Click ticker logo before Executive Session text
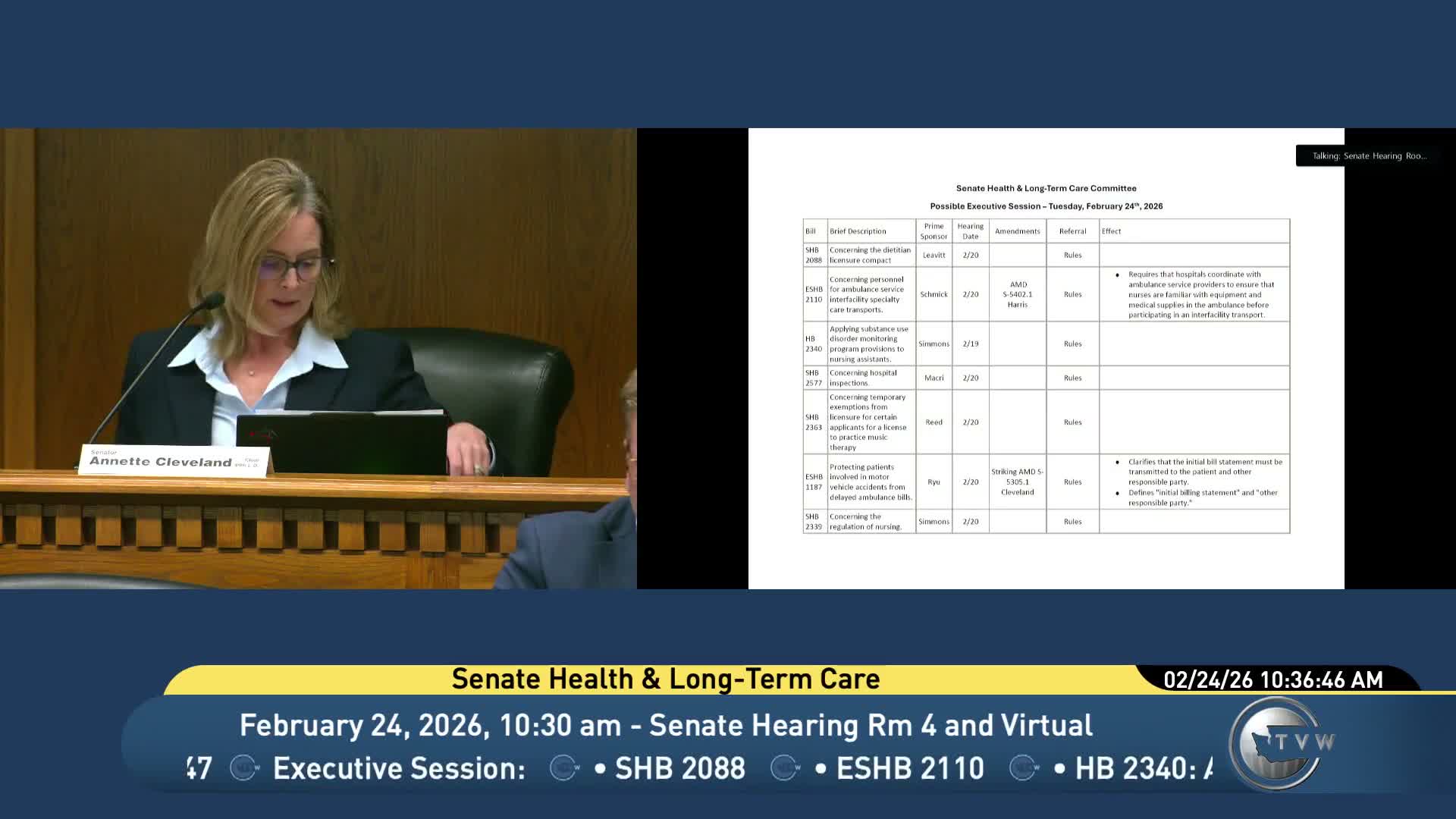Viewport: 1456px width, 819px height. click(x=244, y=768)
